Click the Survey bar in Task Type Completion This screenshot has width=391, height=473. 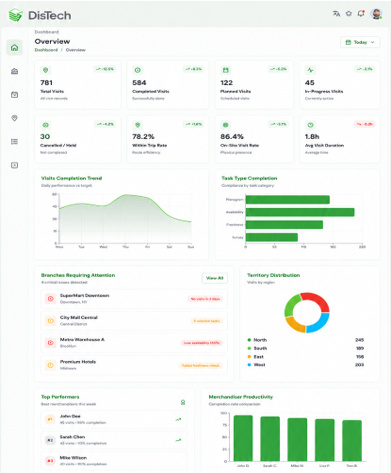[x=272, y=237]
